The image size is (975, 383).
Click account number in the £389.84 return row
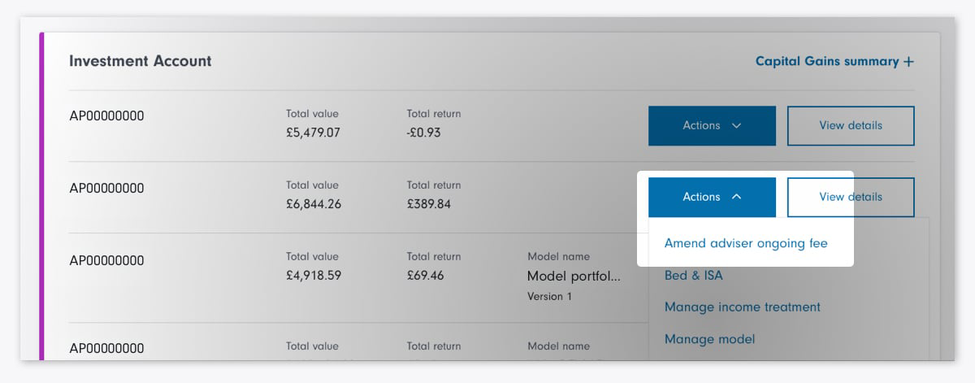pos(106,188)
